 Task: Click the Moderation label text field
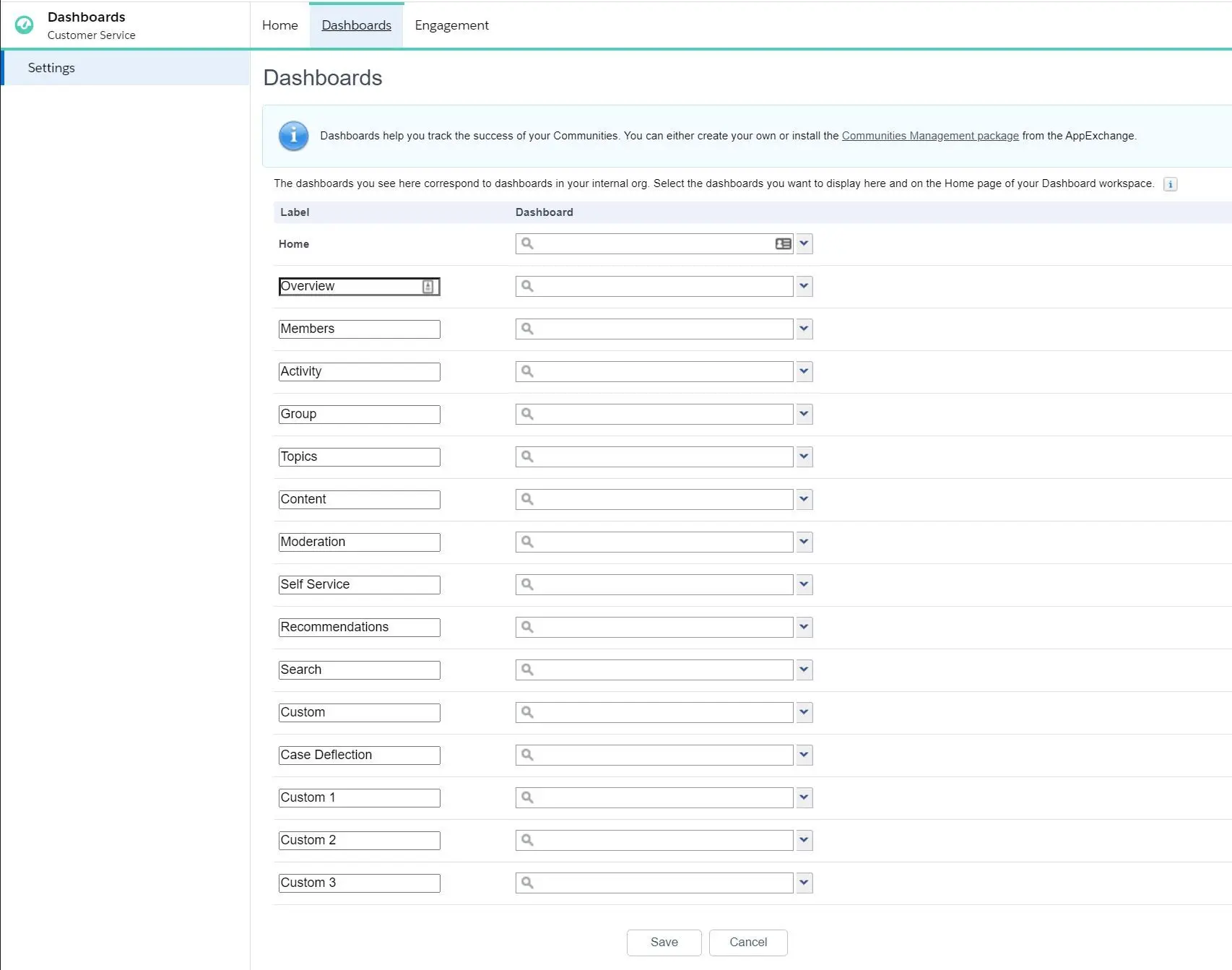[359, 542]
